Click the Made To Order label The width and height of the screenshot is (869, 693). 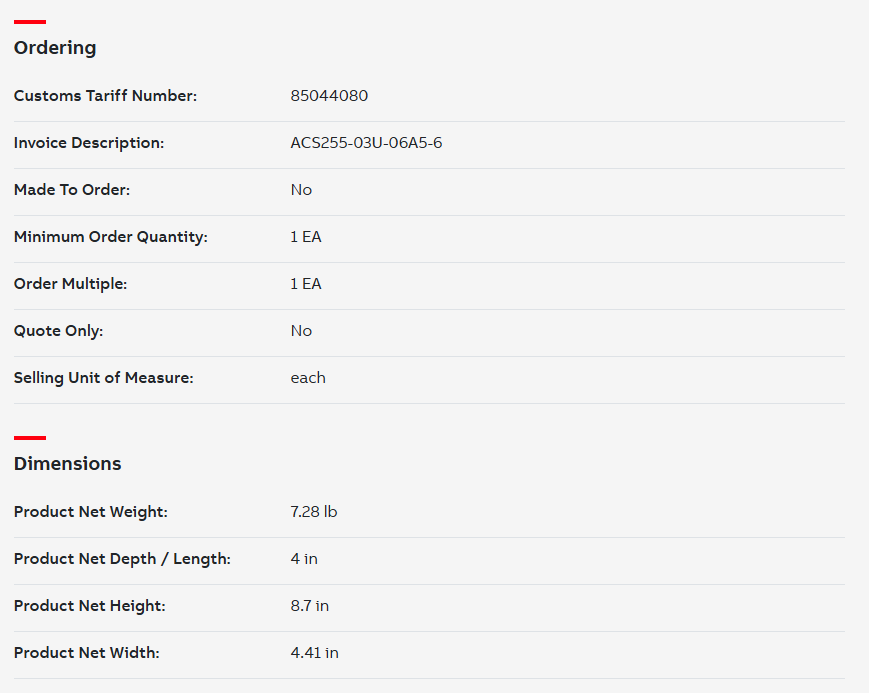(x=72, y=190)
